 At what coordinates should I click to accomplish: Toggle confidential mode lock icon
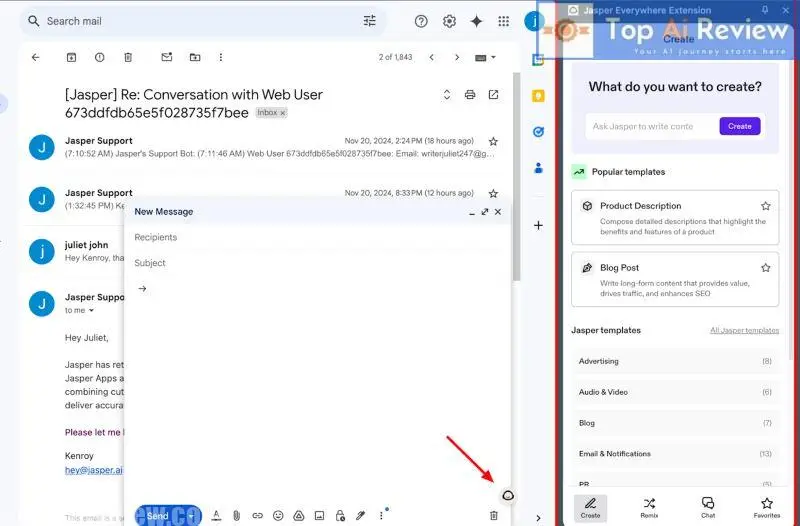[x=340, y=516]
